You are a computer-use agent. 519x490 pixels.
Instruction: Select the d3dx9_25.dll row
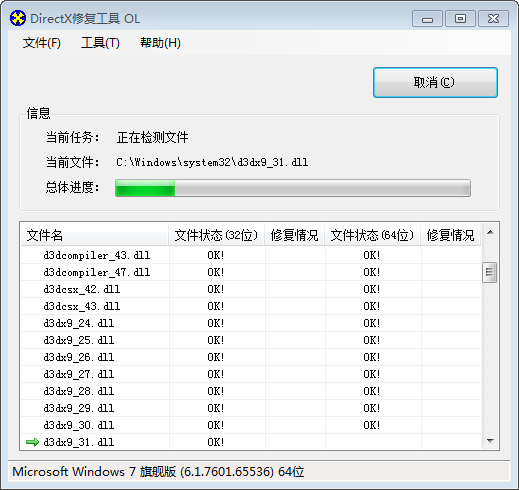[x=251, y=340]
